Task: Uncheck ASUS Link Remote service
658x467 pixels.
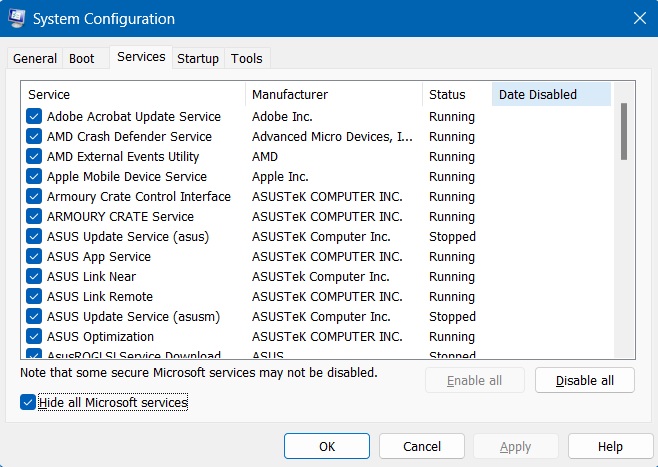Action: (34, 297)
